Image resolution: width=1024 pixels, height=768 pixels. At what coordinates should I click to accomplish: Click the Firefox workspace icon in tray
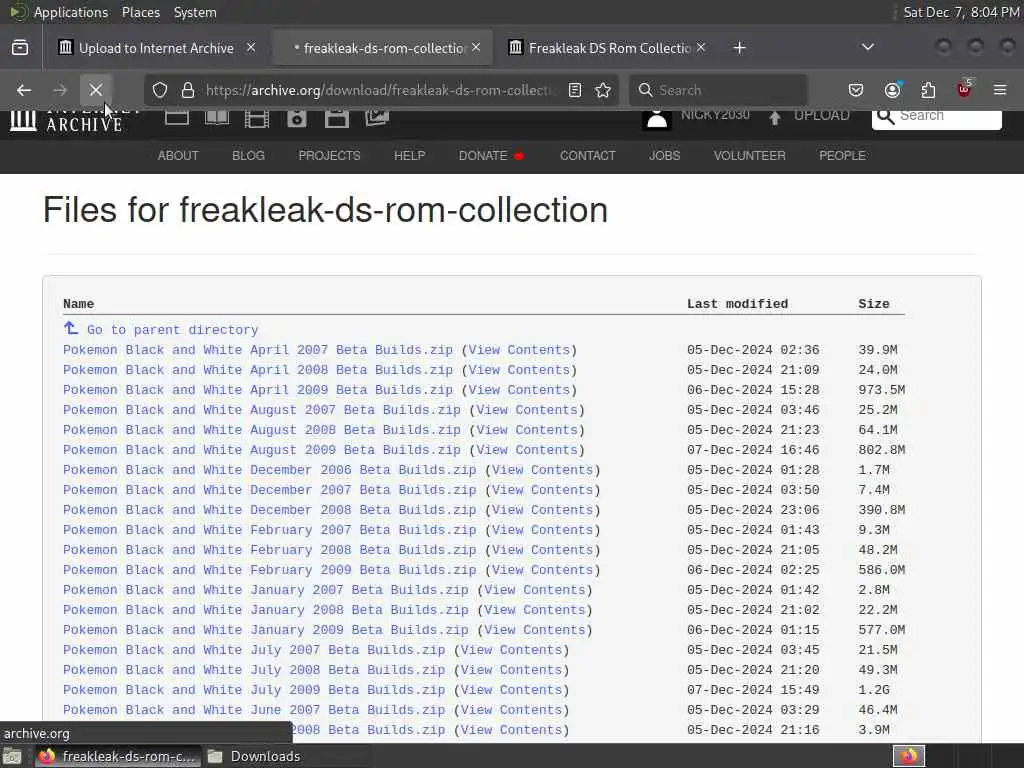click(x=908, y=756)
